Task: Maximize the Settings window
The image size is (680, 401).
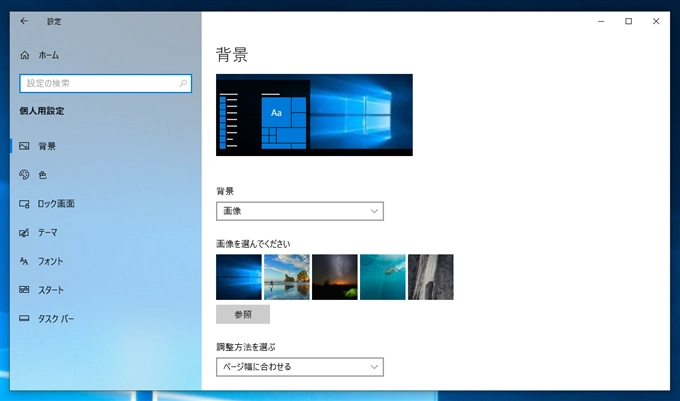Action: pos(628,21)
